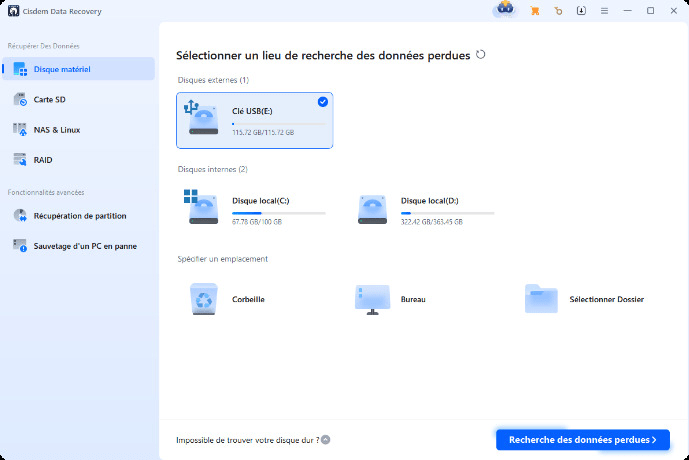689x460 pixels.
Task: Open the RAID recovery section
Action: click(x=42, y=159)
